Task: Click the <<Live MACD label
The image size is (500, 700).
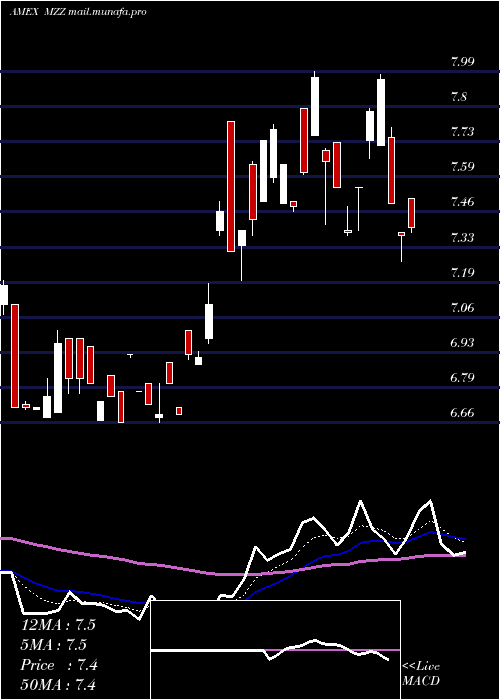Action: pos(421,673)
